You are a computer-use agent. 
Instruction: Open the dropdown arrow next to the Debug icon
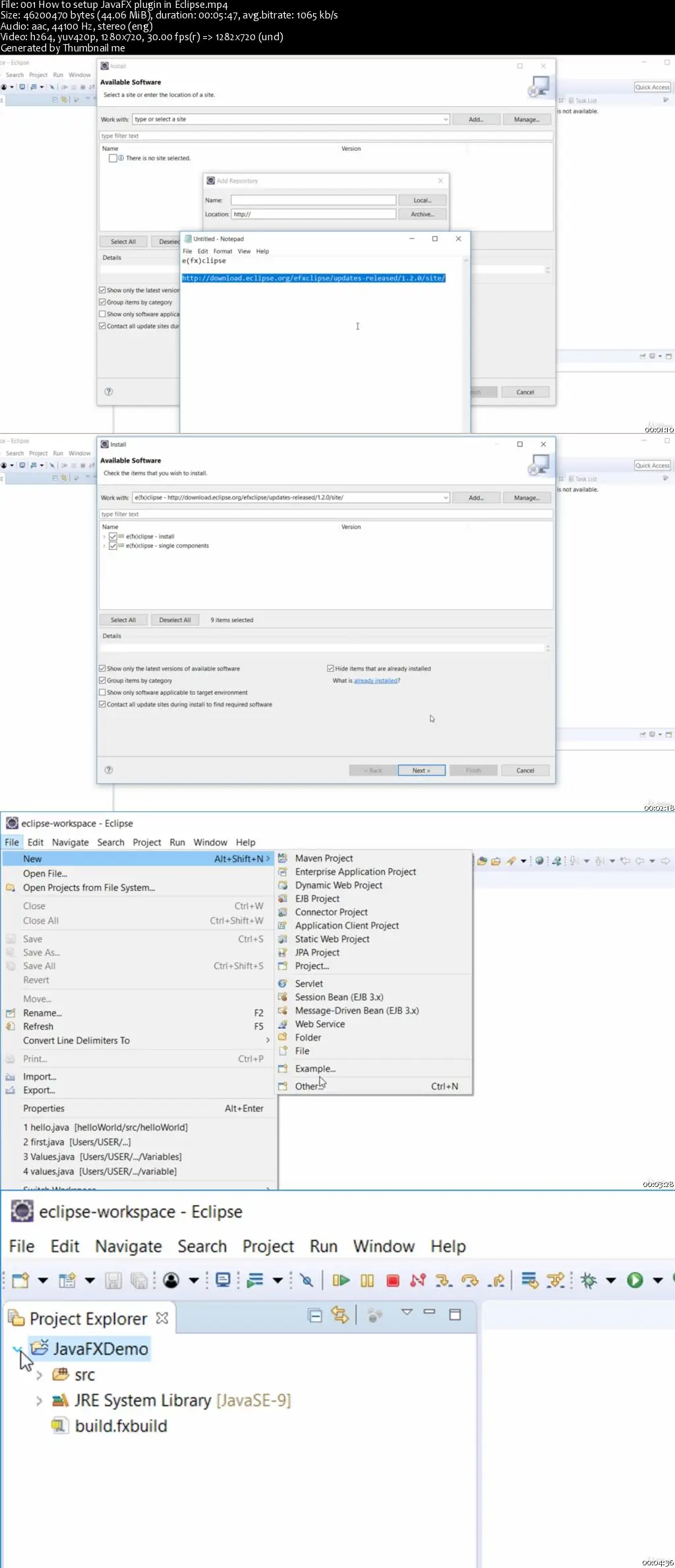click(x=610, y=1281)
